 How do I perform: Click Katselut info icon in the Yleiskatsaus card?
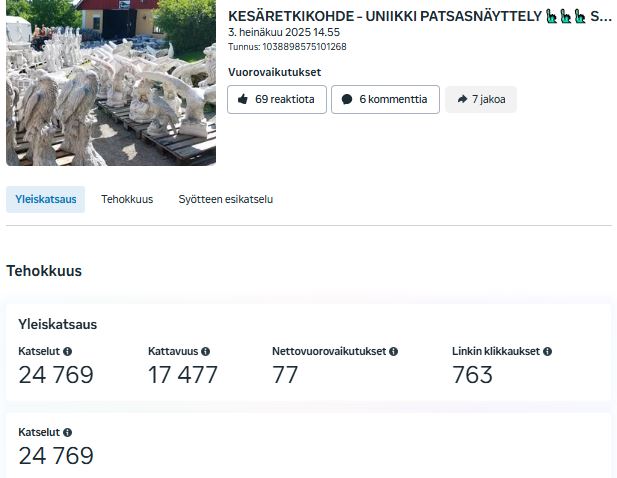68,352
